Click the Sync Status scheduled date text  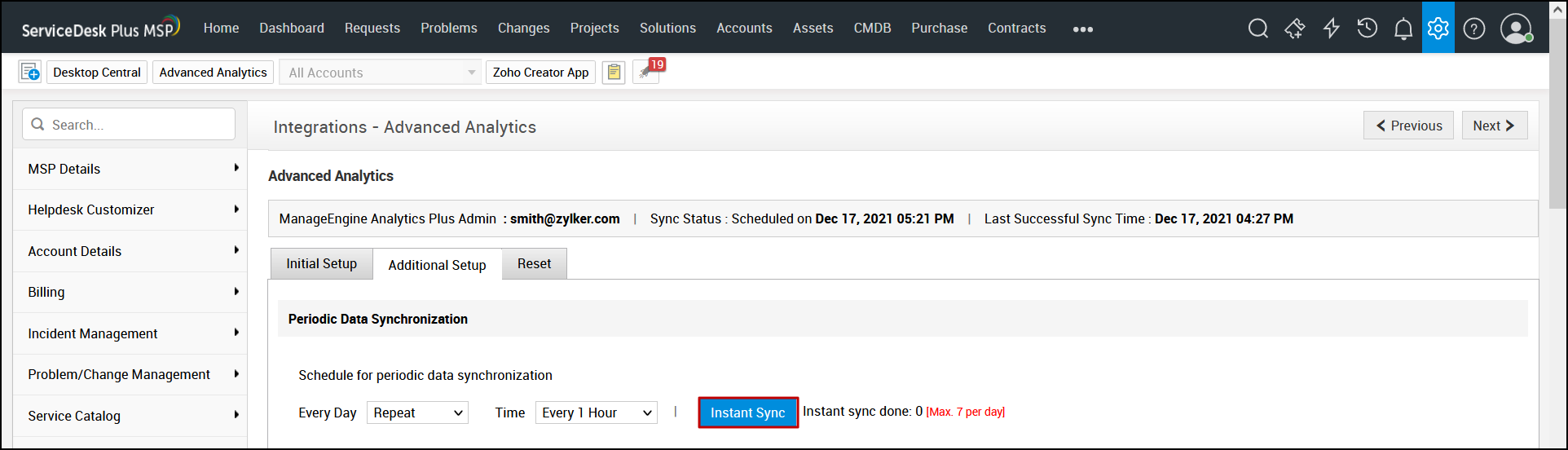point(884,218)
